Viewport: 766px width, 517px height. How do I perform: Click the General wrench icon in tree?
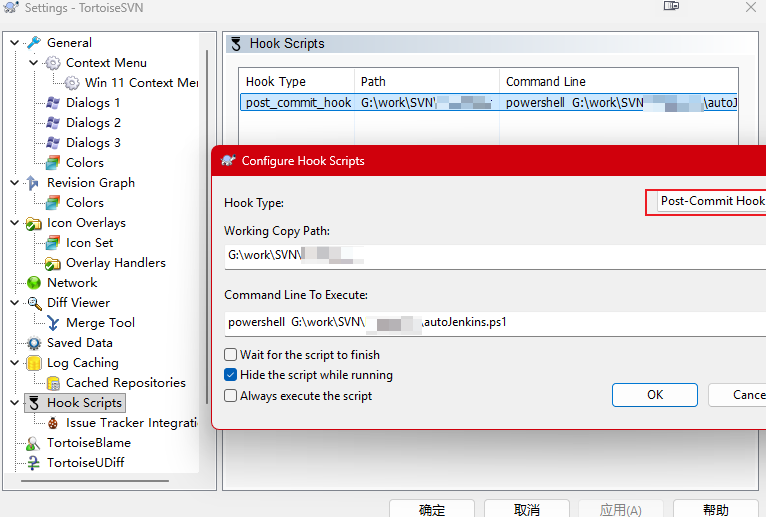pyautogui.click(x=34, y=43)
